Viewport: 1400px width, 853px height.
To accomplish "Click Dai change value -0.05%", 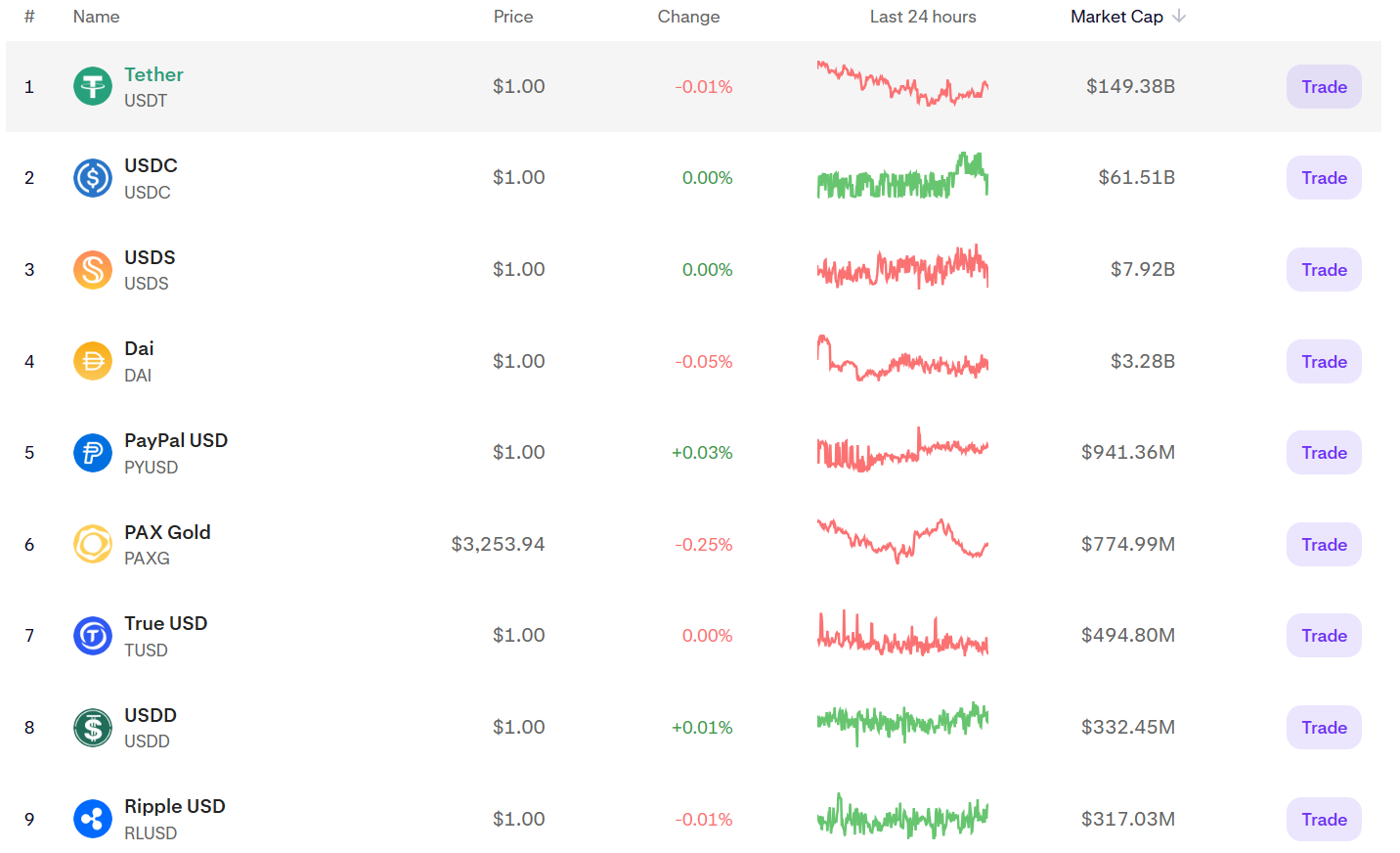I will (703, 362).
